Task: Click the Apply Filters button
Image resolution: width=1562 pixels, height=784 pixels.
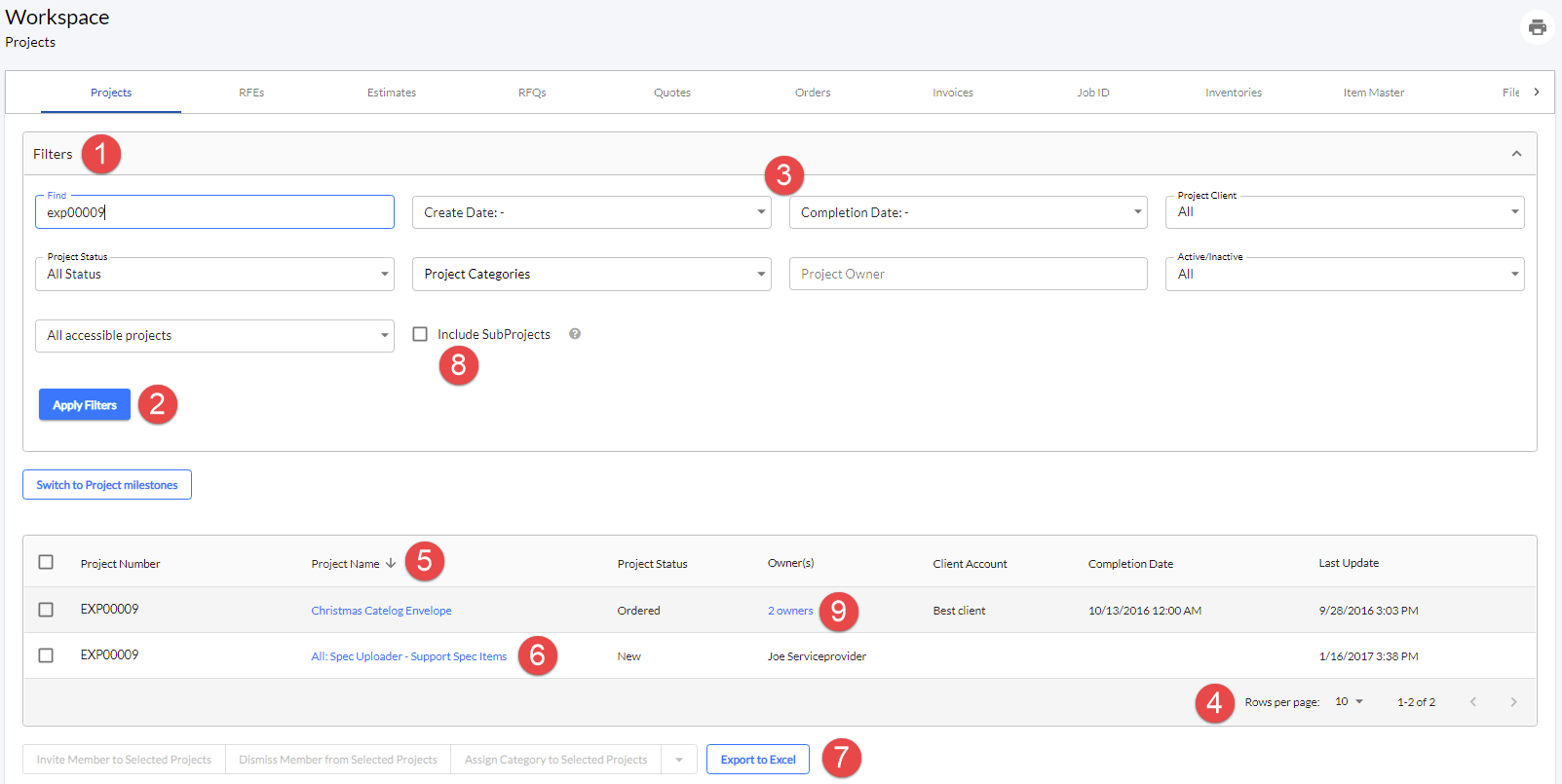Action: click(x=85, y=405)
